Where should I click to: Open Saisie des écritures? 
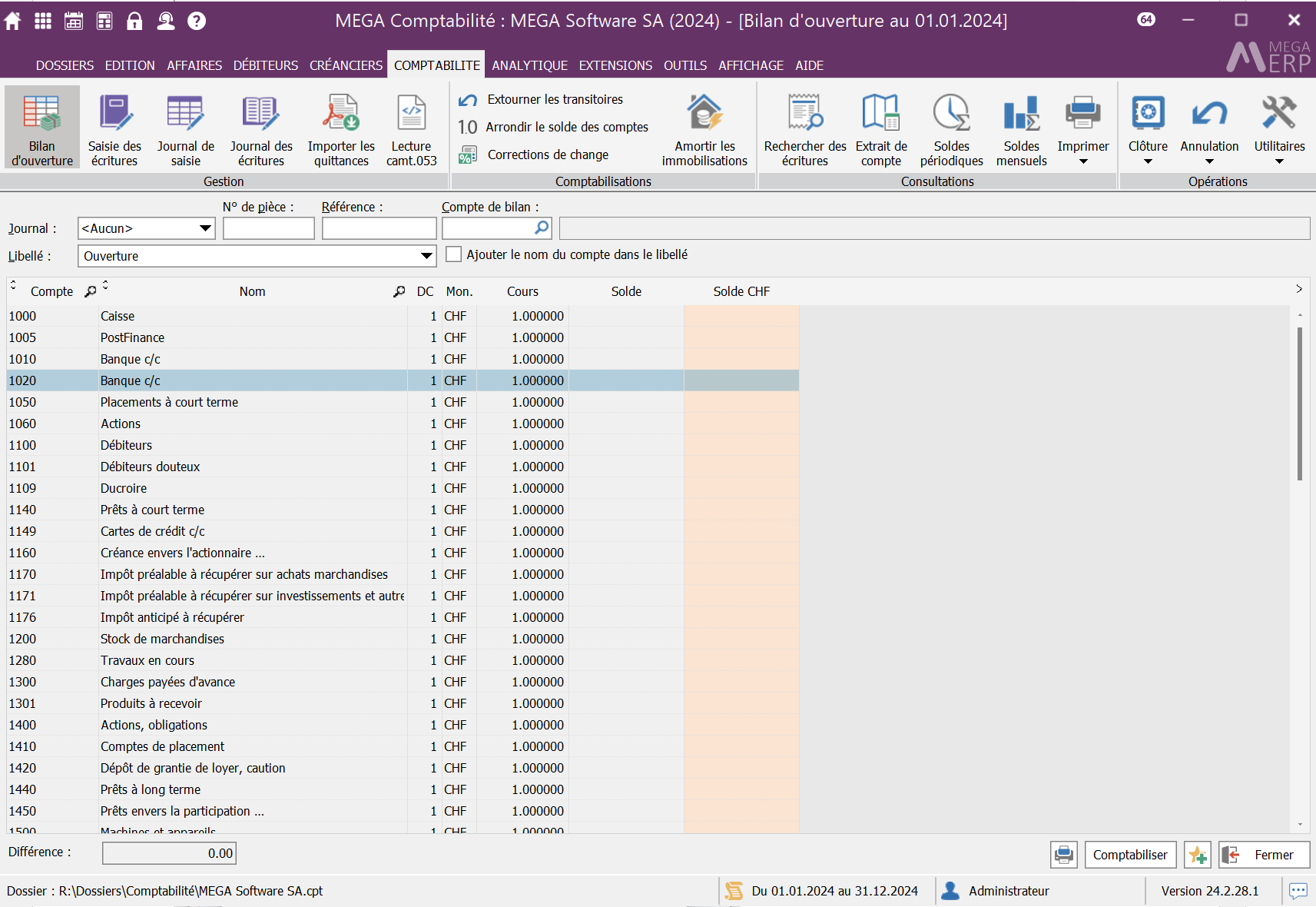point(114,131)
